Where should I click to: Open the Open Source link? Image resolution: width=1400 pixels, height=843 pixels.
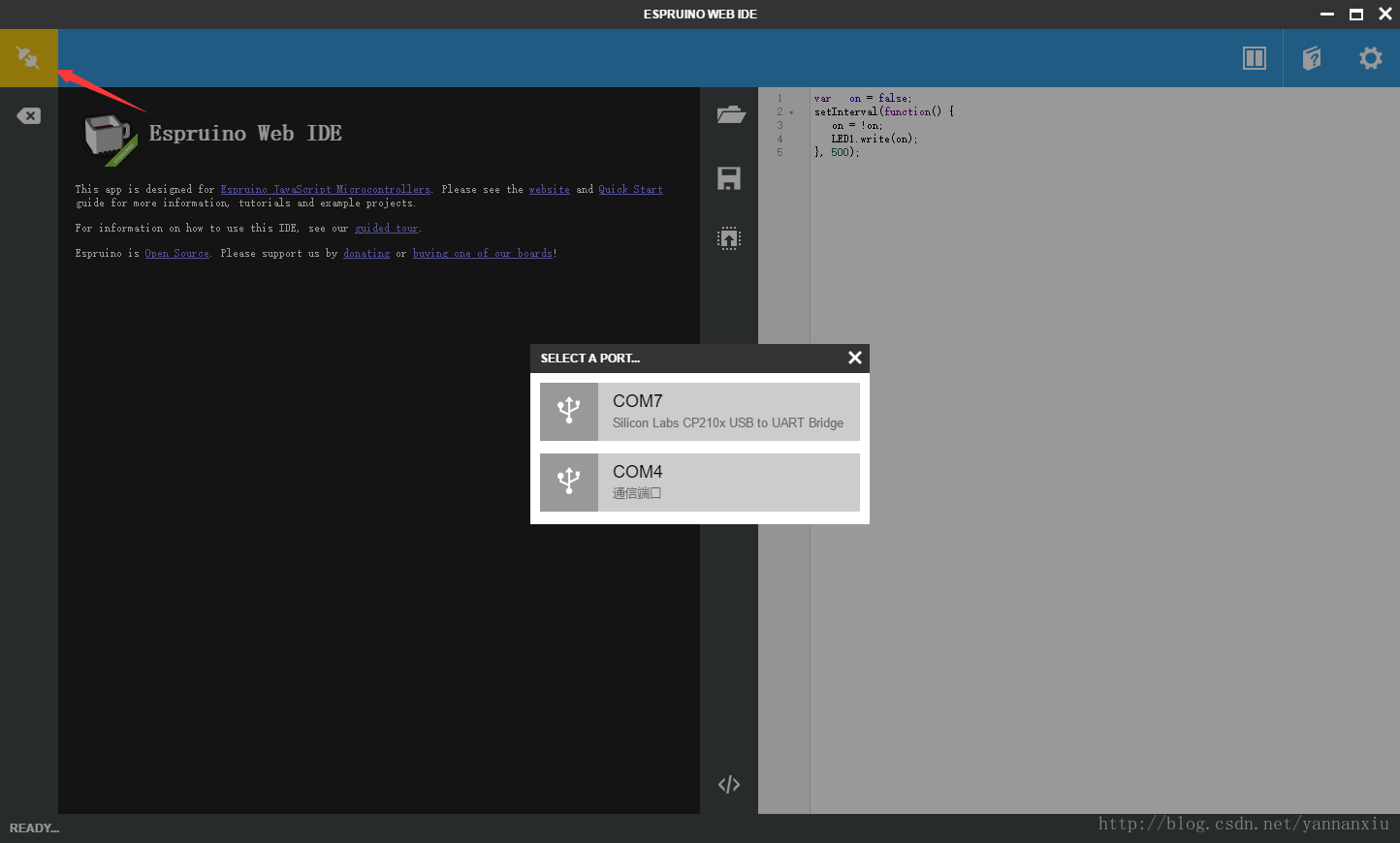pos(176,254)
